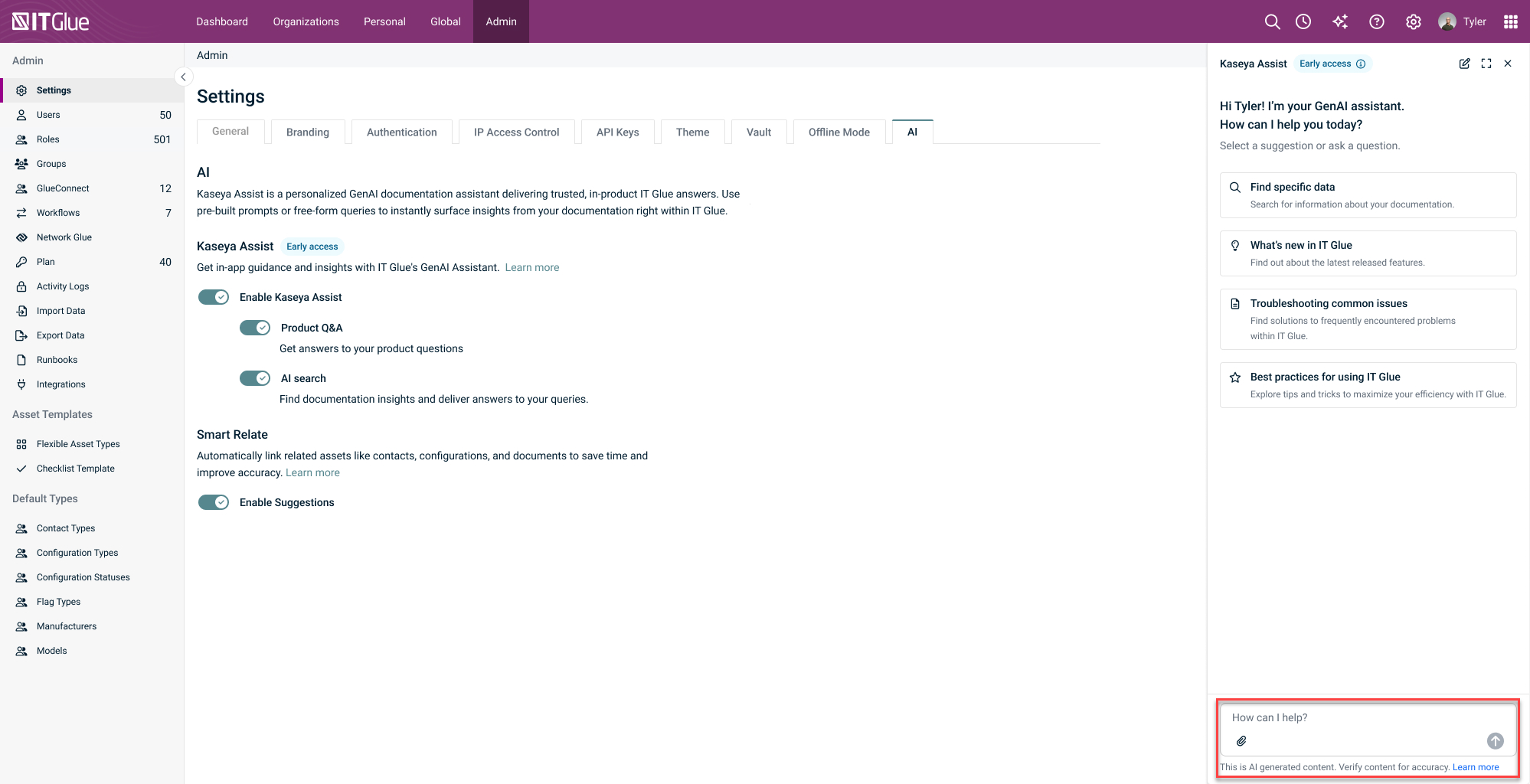Show Early access info icon in Assist panel

tap(1361, 64)
